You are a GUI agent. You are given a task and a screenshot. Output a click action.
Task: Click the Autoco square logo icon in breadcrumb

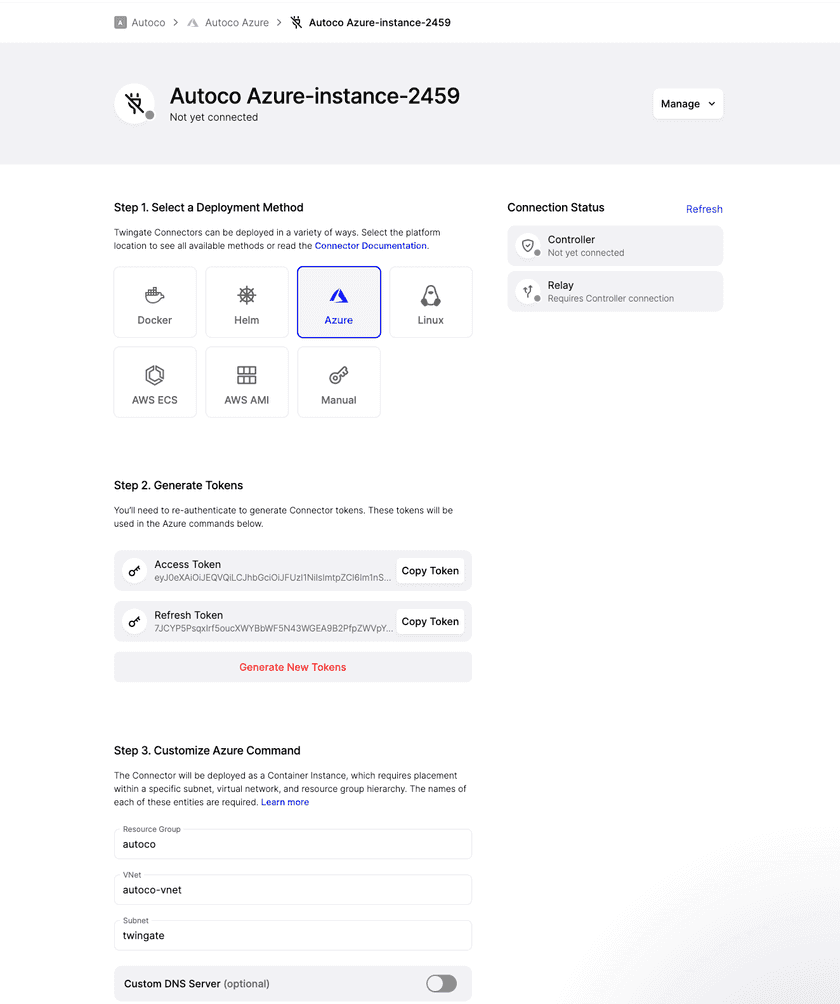click(120, 22)
